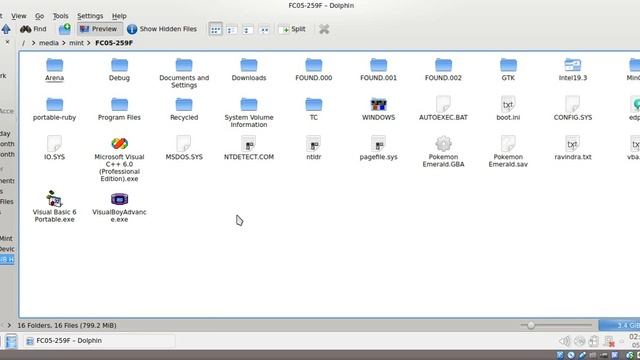The width and height of the screenshot is (640, 360).
Task: Open the Settings menu
Action: pos(90,16)
